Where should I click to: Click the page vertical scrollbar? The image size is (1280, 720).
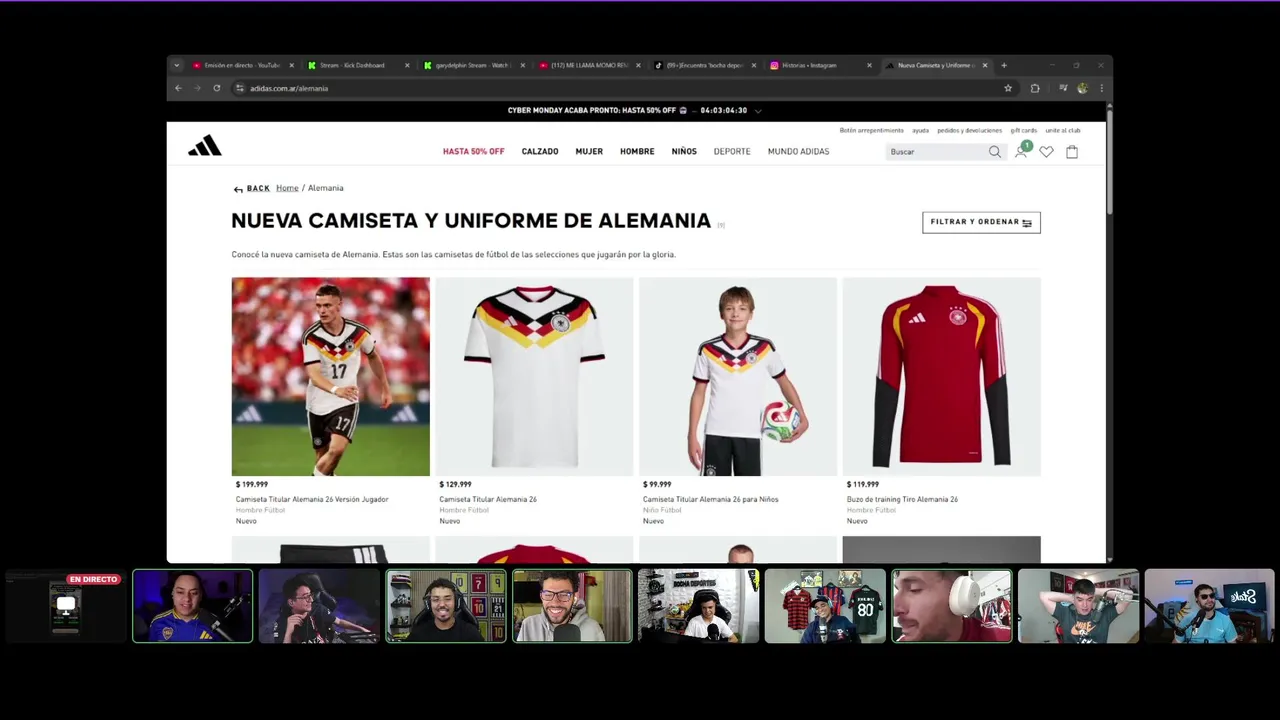point(1109,160)
